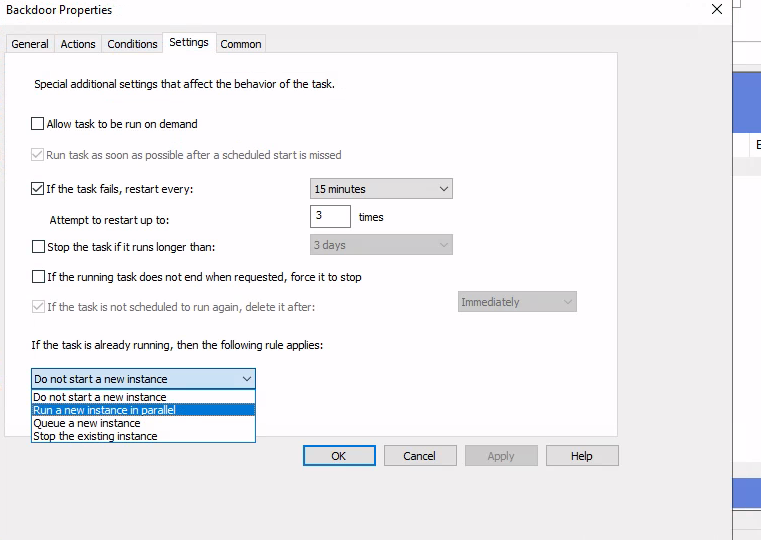Enable Stop the task if it runs longer than
The height and width of the screenshot is (540, 761).
point(38,246)
